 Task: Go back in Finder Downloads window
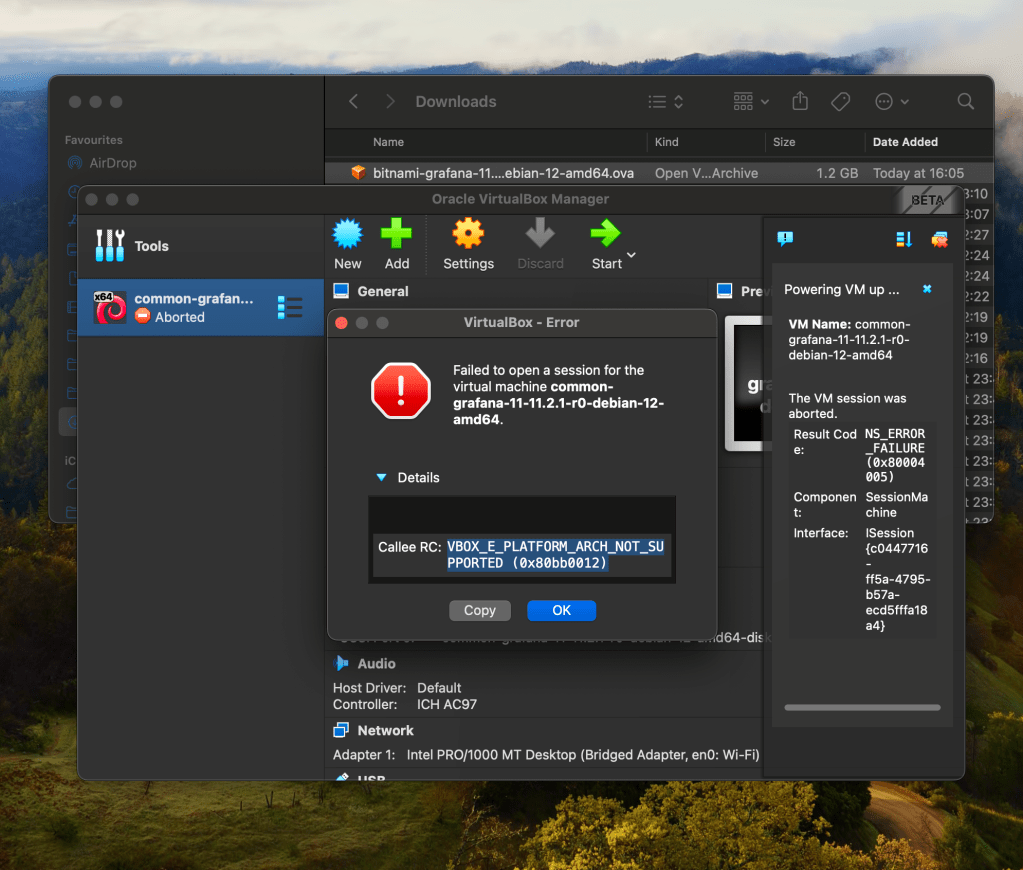pyautogui.click(x=354, y=102)
